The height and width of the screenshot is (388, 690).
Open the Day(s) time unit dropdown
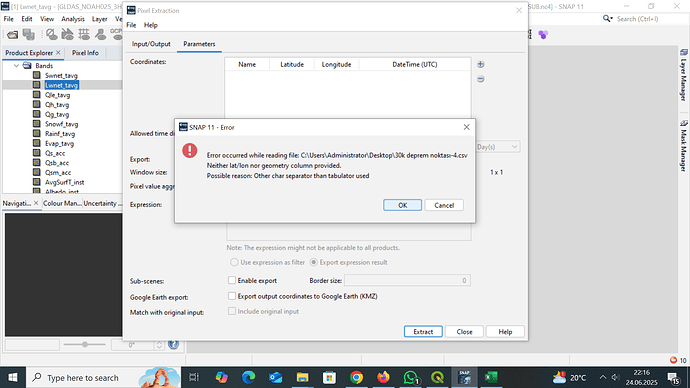click(x=498, y=146)
